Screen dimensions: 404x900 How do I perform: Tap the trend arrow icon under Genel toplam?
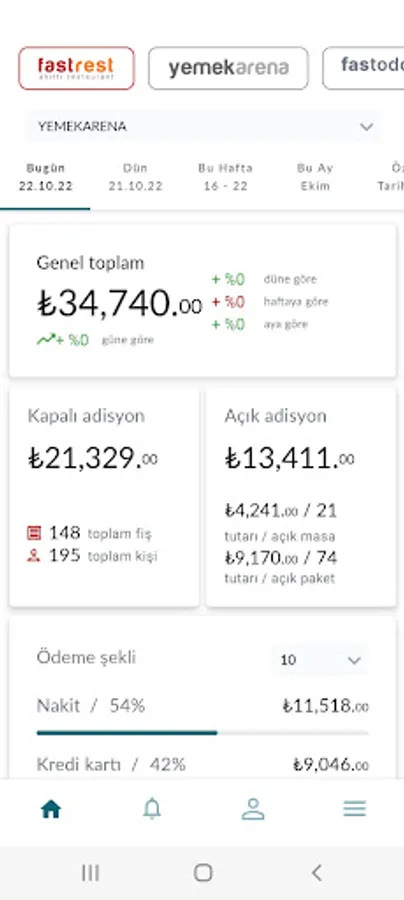(x=46, y=339)
